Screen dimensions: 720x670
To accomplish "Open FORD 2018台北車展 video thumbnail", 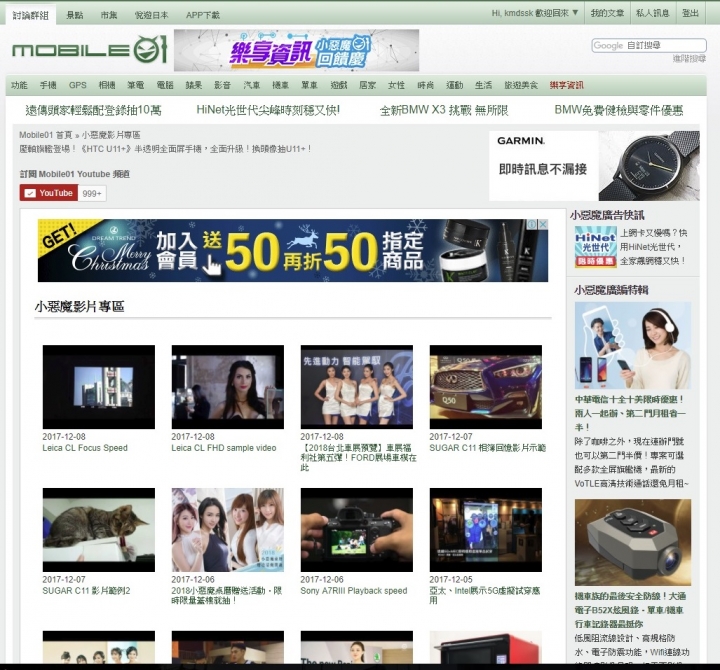I will pyautogui.click(x=357, y=387).
